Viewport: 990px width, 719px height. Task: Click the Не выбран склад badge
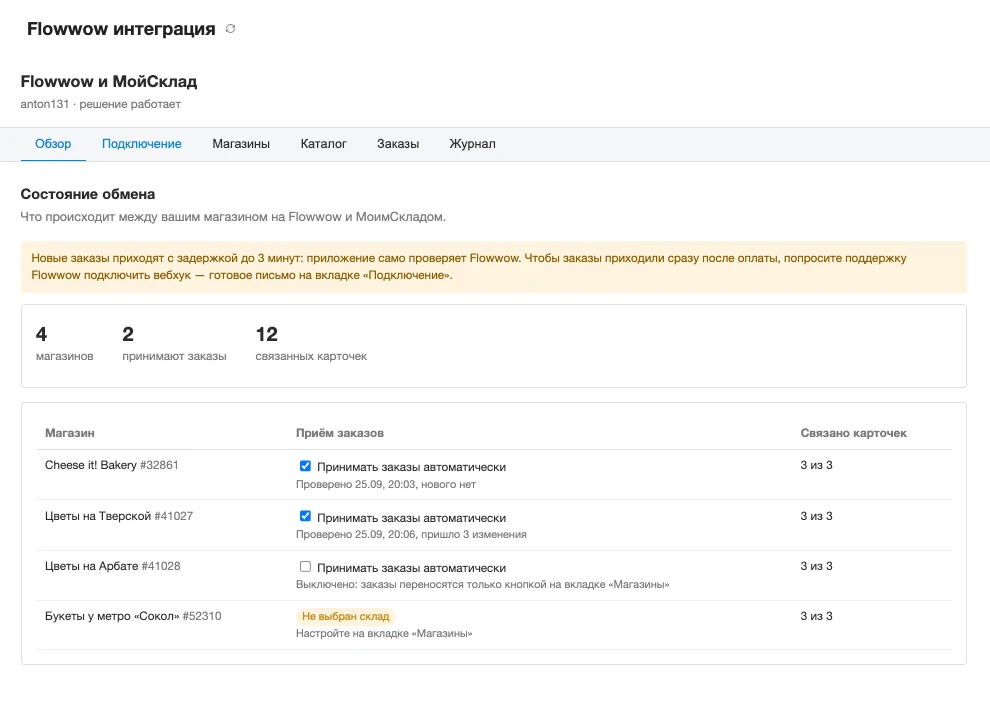point(345,616)
